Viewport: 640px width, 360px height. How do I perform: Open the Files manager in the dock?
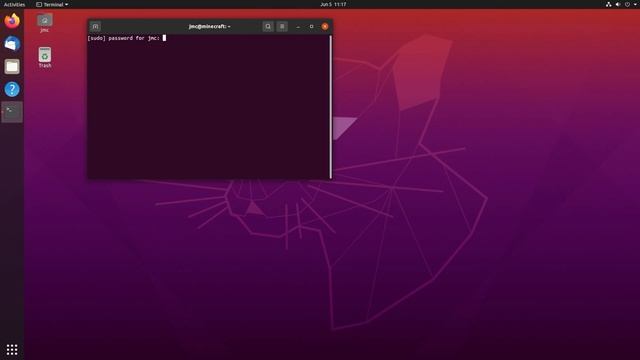[12, 67]
